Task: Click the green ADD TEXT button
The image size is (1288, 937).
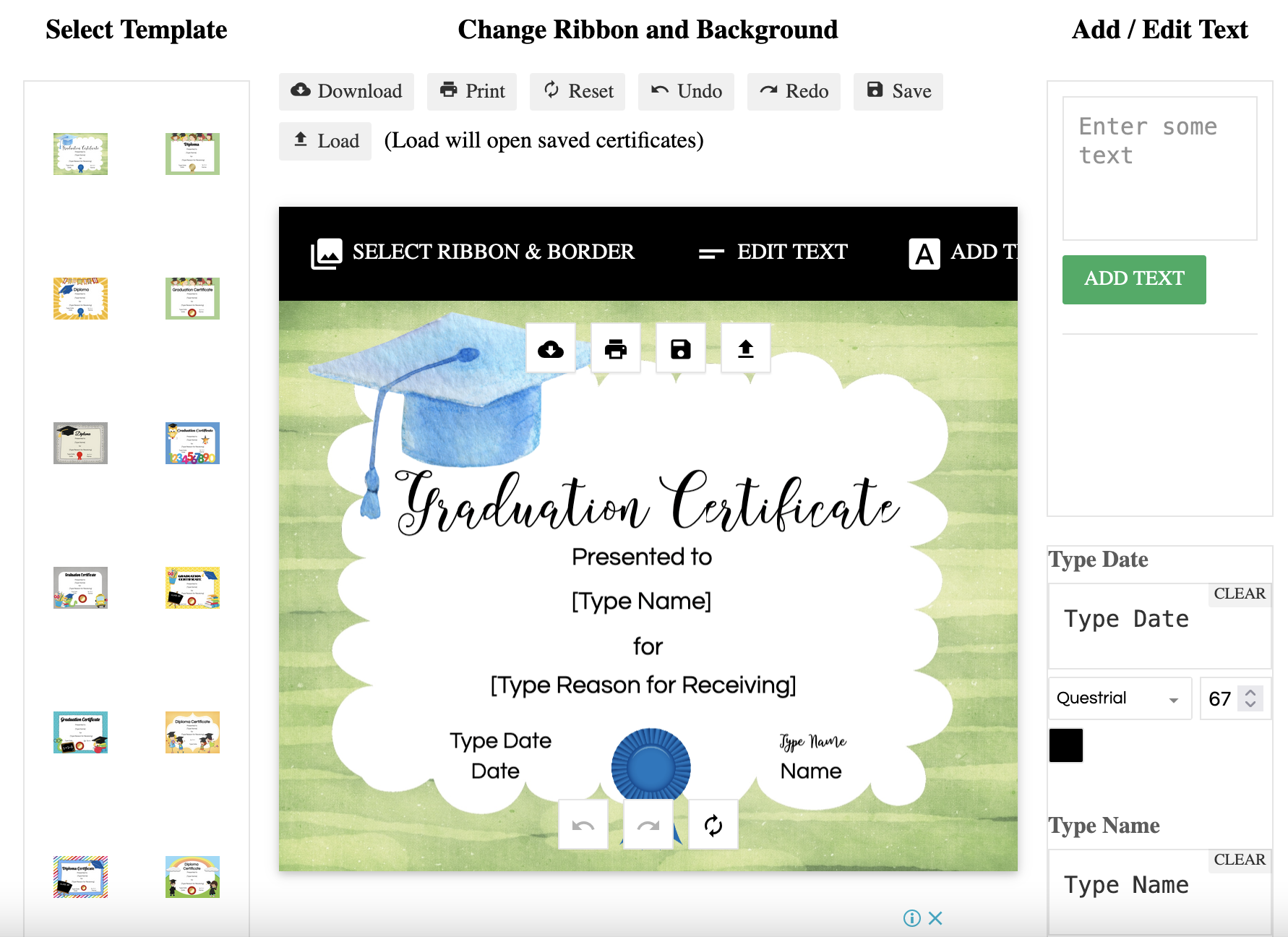Action: click(x=1133, y=279)
